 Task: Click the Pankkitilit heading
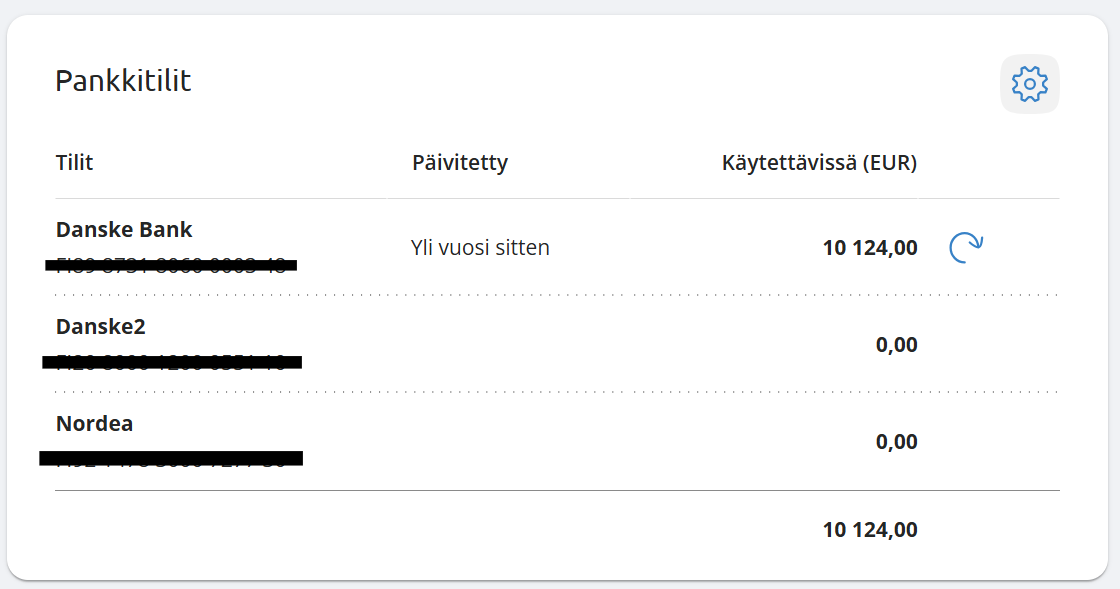click(123, 80)
